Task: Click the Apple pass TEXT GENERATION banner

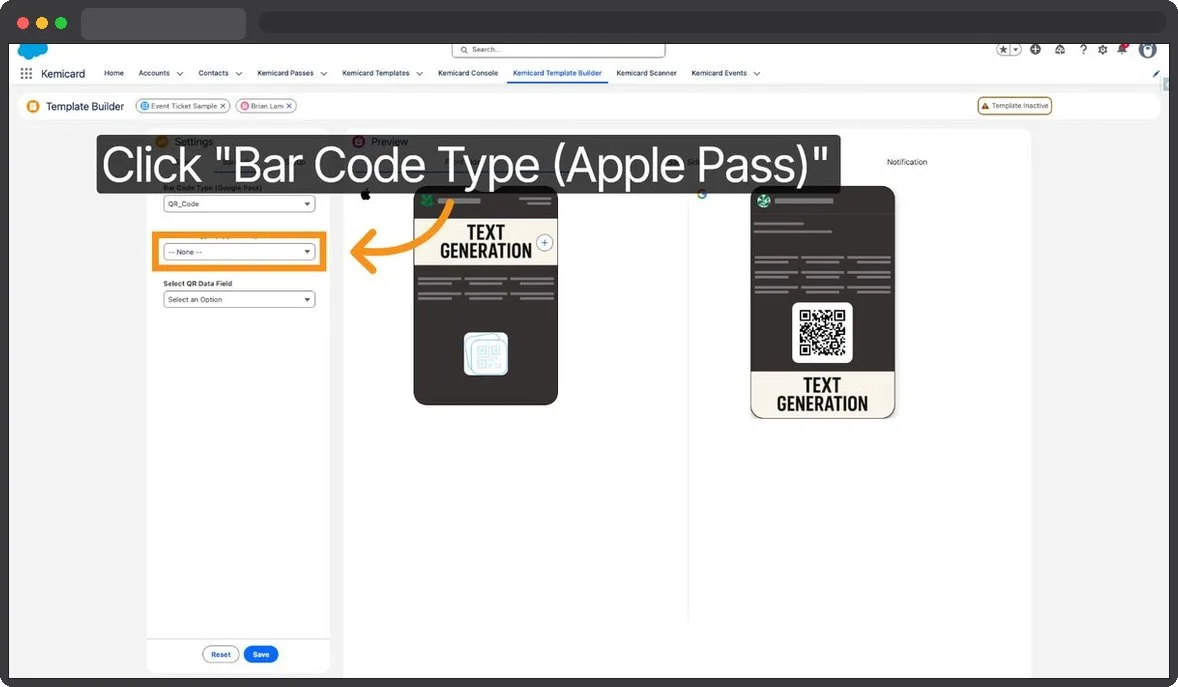Action: pyautogui.click(x=485, y=242)
